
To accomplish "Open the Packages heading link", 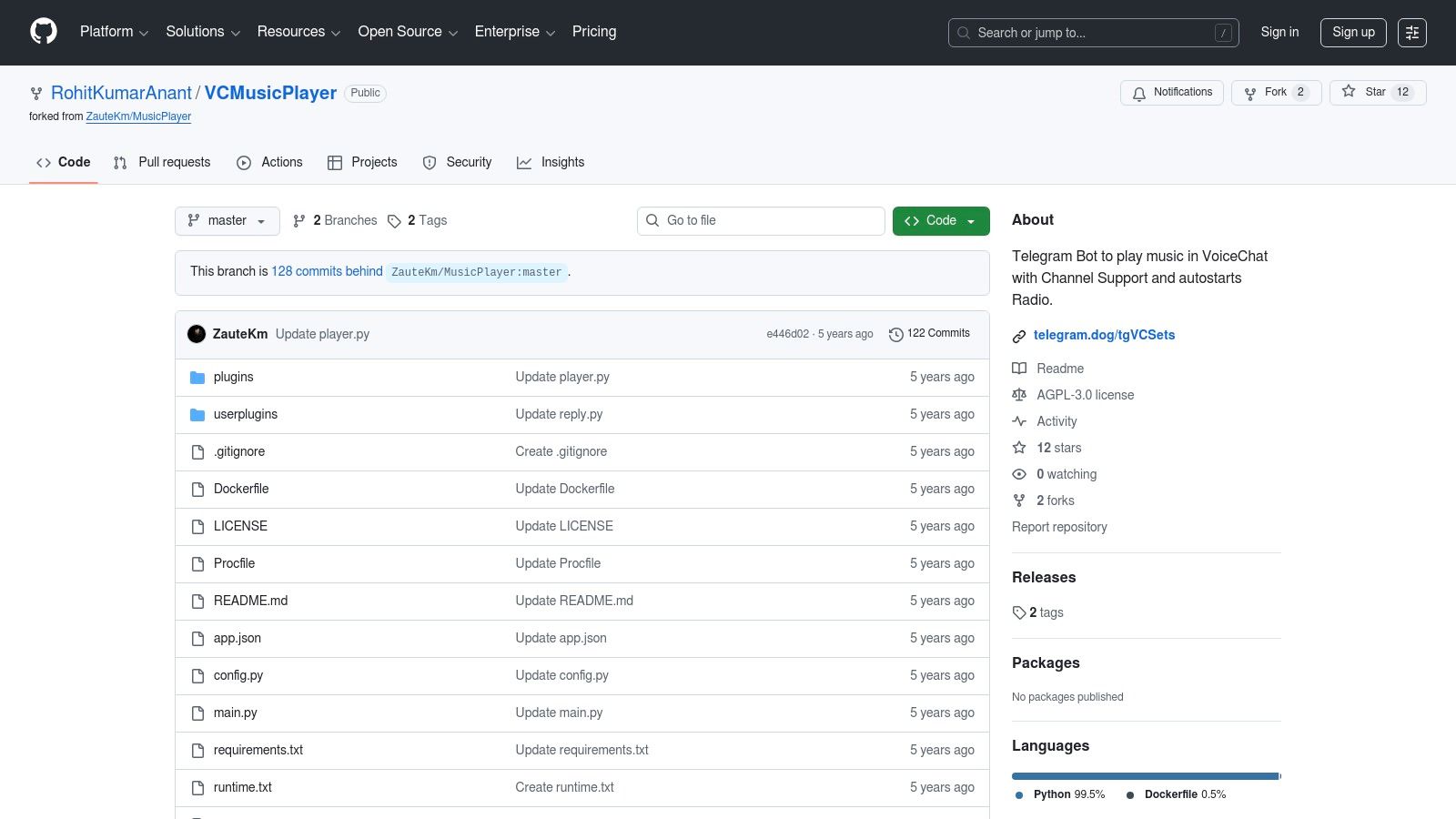I will click(1046, 663).
